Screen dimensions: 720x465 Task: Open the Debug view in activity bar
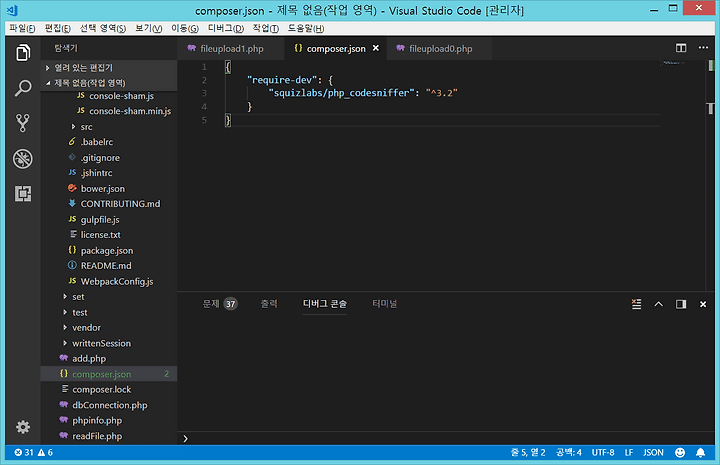coord(23,159)
